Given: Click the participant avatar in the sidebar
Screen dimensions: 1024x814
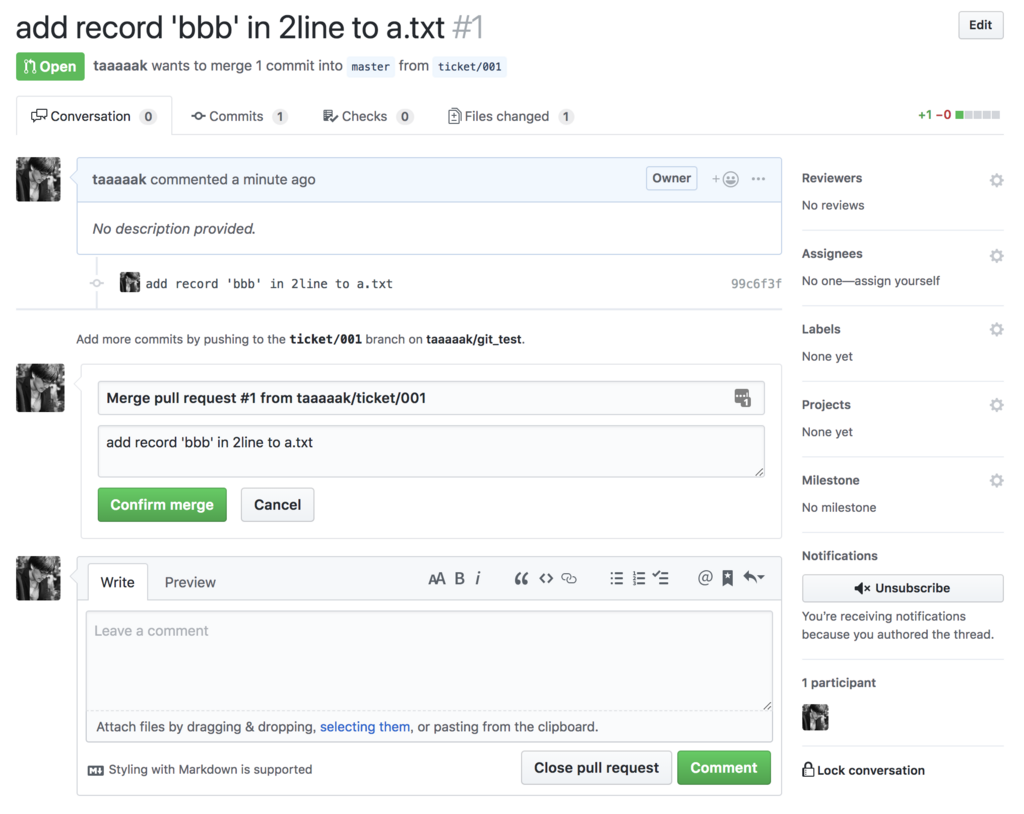Looking at the screenshot, I should pos(815,717).
